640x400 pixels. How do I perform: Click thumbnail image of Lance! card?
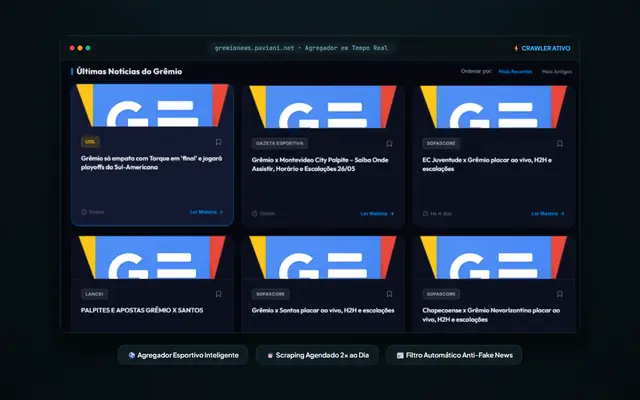(x=152, y=258)
